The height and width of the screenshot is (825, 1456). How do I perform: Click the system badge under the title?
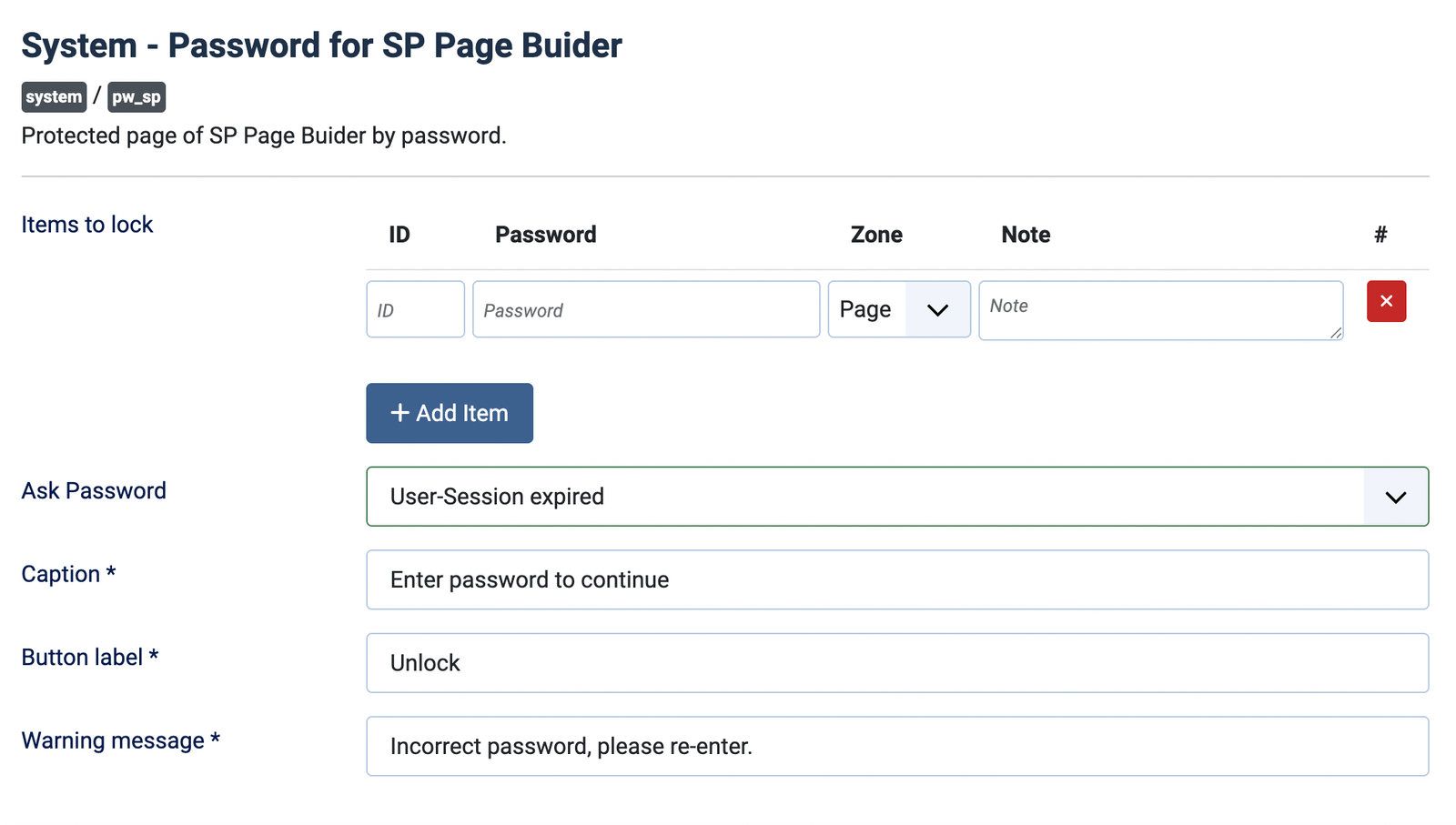[54, 96]
